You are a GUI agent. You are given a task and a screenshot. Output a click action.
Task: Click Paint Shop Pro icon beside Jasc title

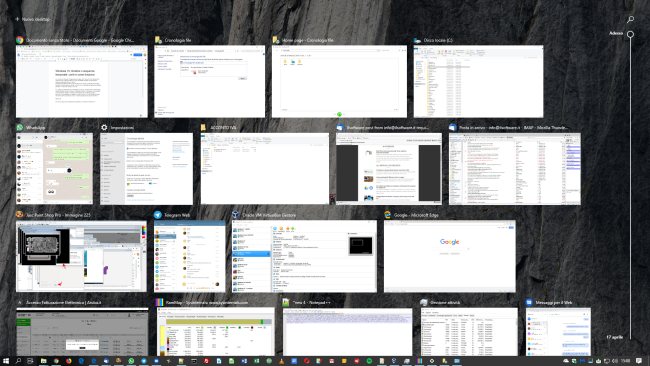tap(19, 215)
